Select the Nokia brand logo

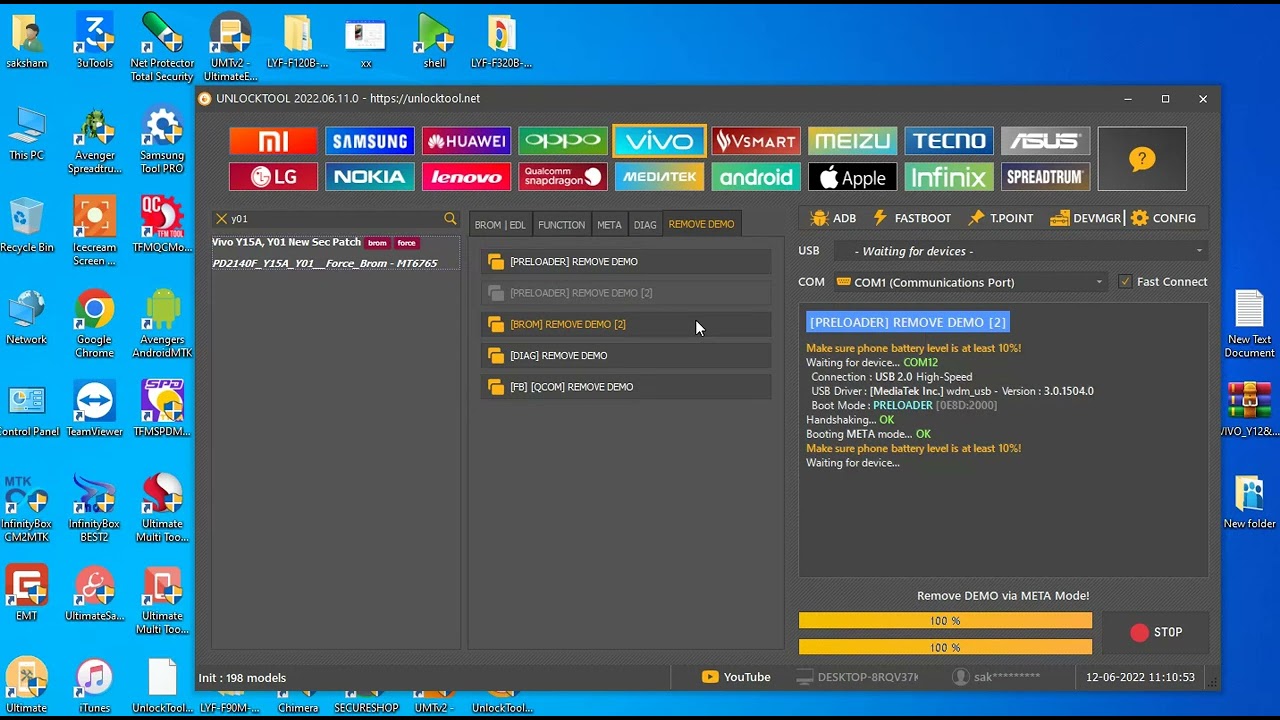tap(370, 177)
